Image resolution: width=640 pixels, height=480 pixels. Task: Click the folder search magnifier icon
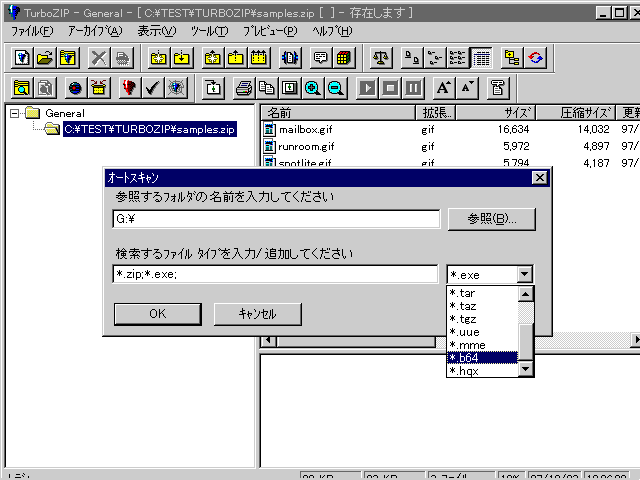pos(22,88)
